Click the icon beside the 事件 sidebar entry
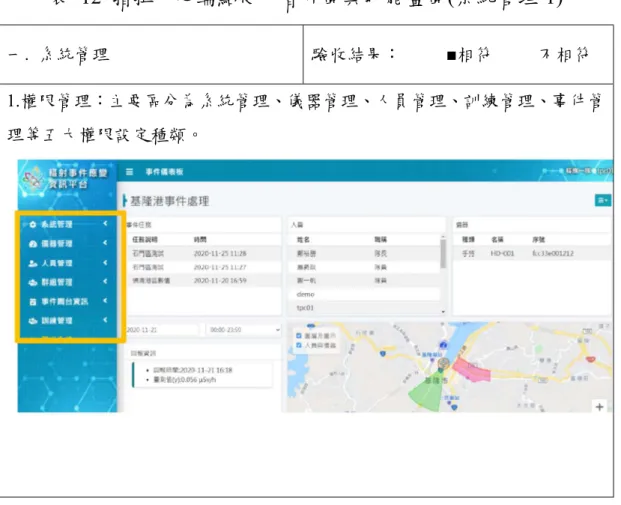 coord(33,302)
